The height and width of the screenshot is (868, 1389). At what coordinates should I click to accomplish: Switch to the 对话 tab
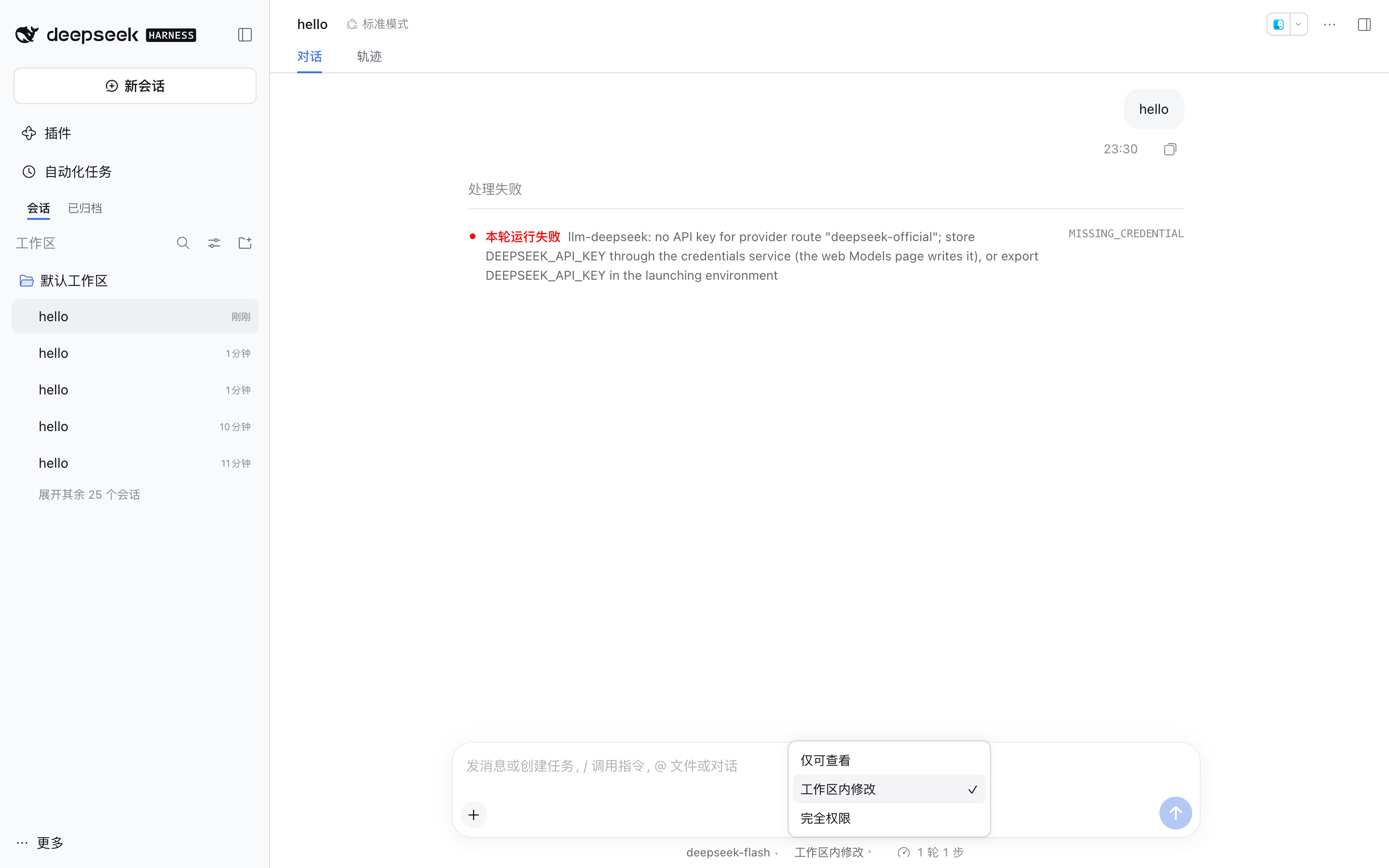309,57
